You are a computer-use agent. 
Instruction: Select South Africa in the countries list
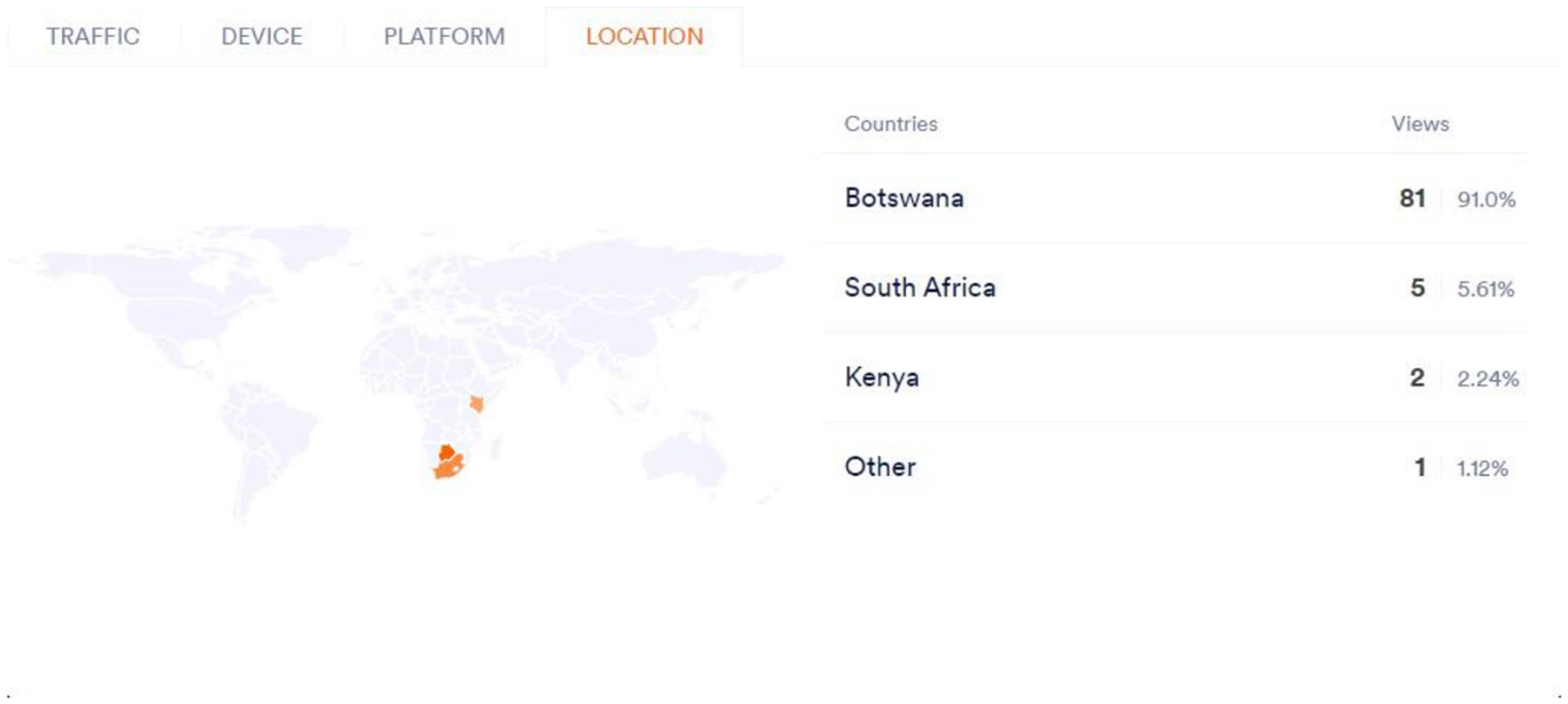919,287
